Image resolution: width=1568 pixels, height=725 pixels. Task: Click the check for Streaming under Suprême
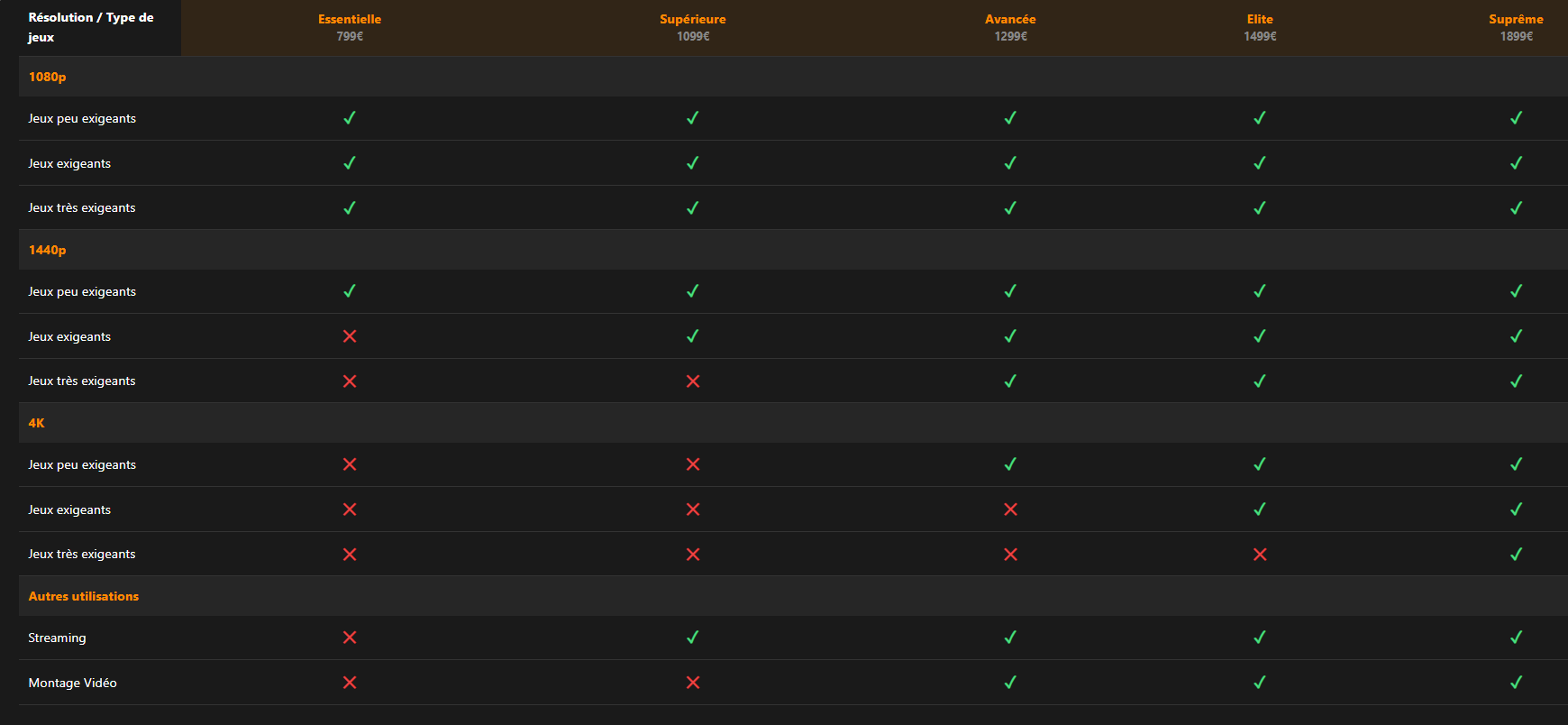(1517, 638)
